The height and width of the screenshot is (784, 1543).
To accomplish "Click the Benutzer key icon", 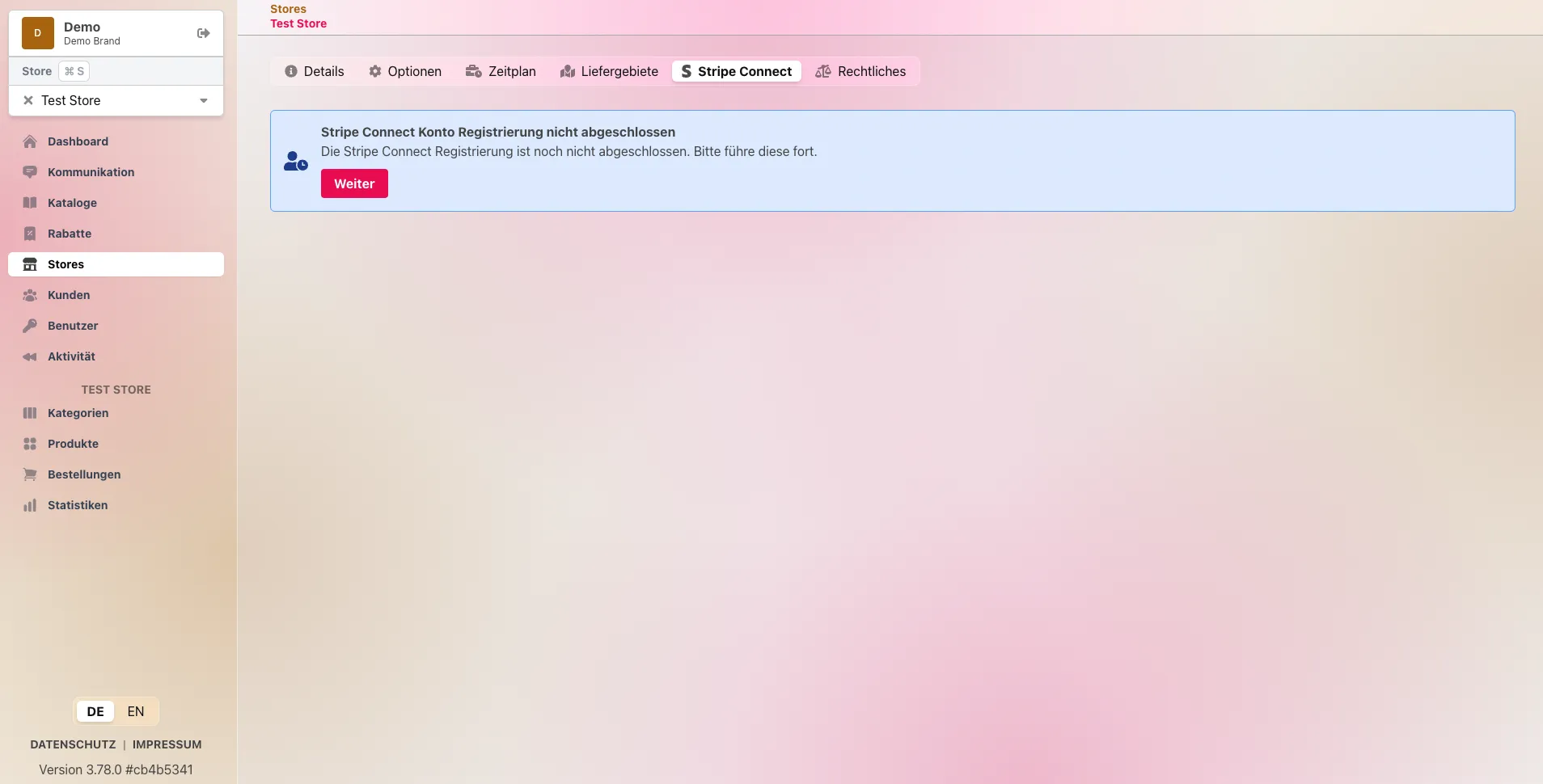I will coord(30,326).
